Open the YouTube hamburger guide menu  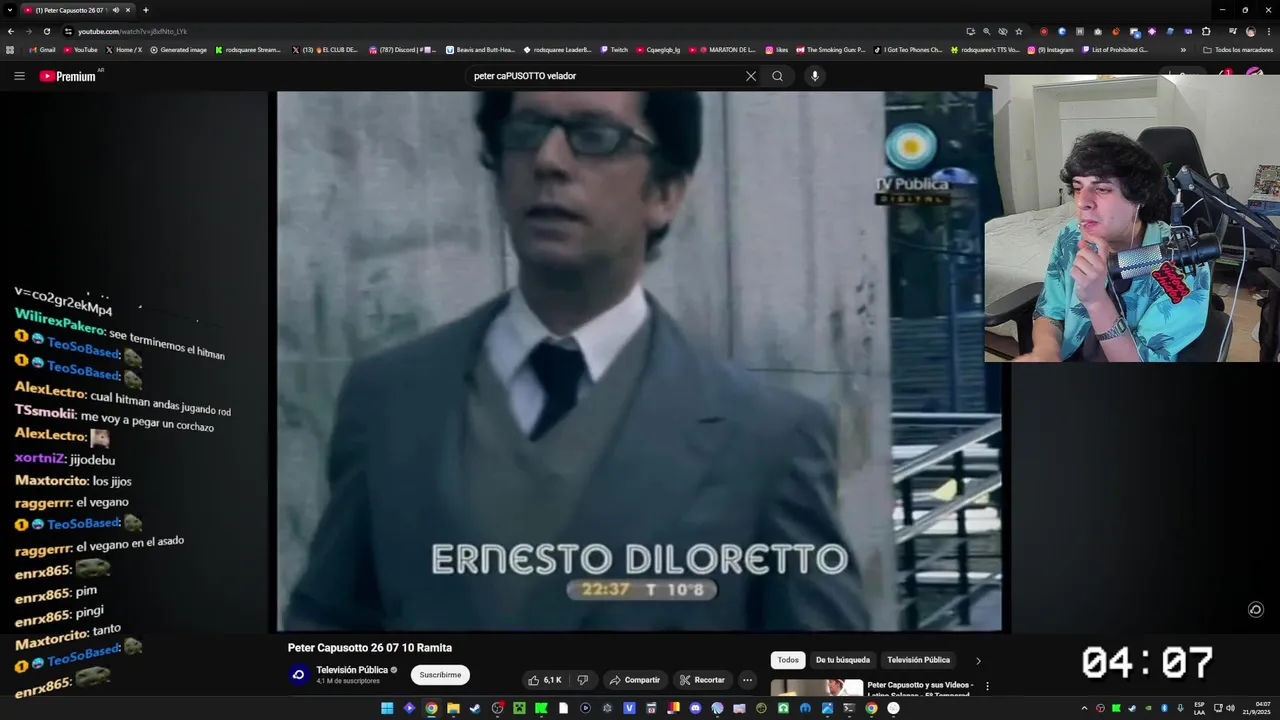pos(19,76)
